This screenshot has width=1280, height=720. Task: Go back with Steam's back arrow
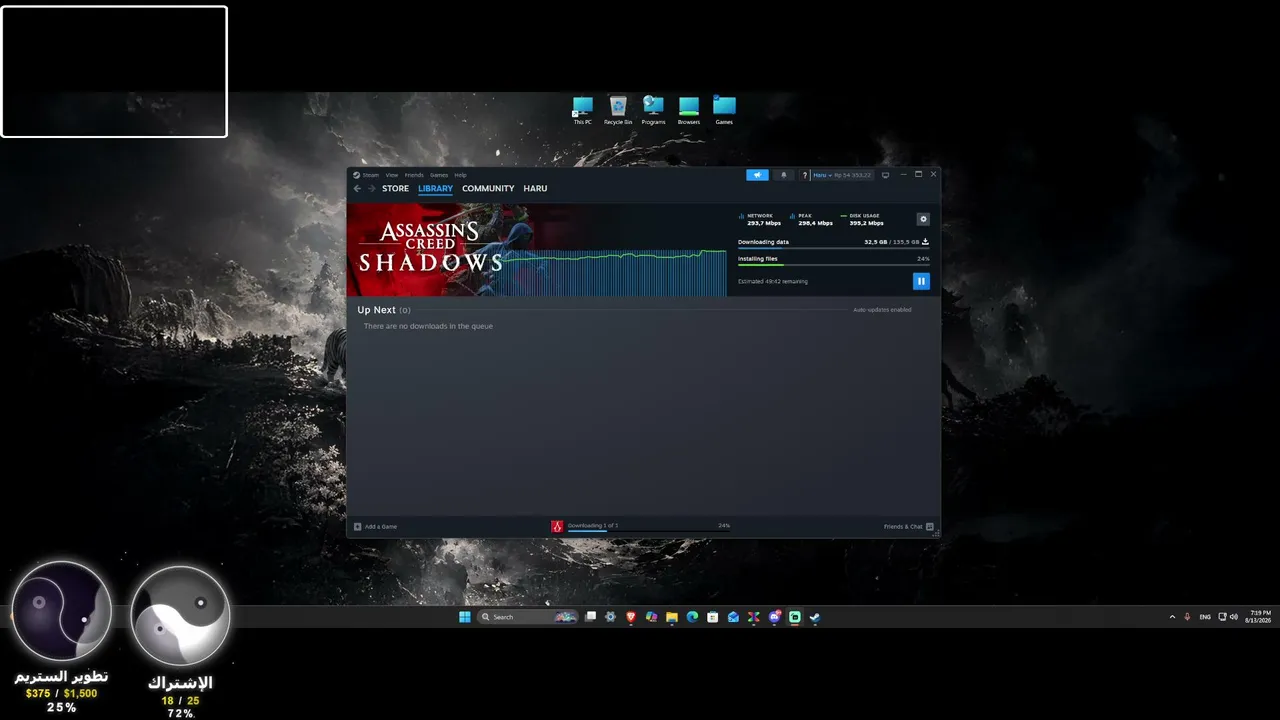pyautogui.click(x=357, y=188)
